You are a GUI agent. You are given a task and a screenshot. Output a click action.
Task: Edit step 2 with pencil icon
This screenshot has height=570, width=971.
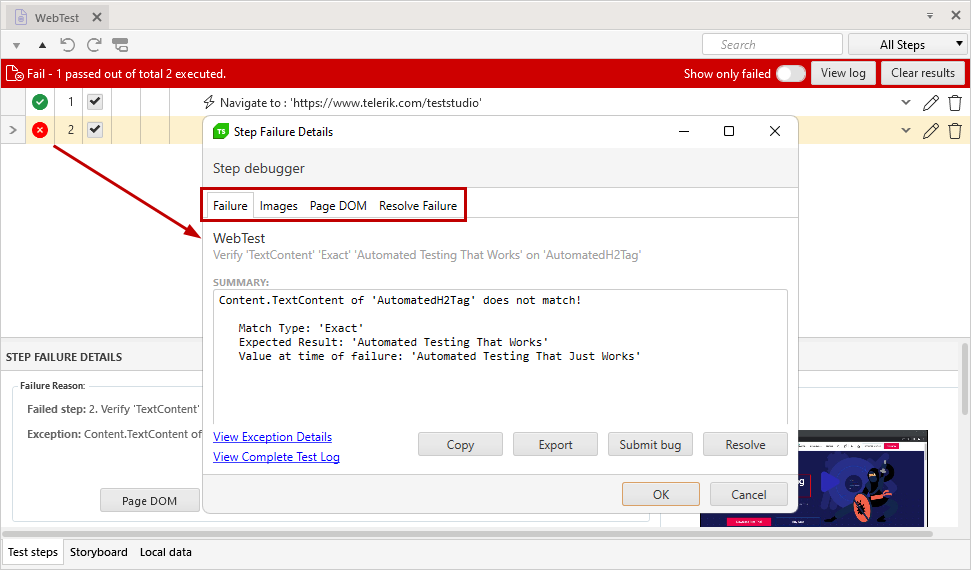(x=930, y=130)
